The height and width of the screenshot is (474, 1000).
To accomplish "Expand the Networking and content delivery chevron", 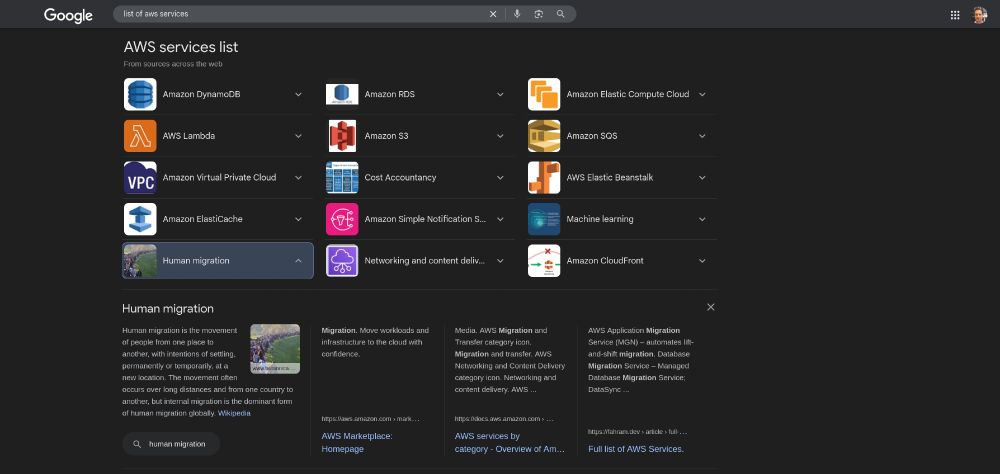I will click(x=500, y=260).
